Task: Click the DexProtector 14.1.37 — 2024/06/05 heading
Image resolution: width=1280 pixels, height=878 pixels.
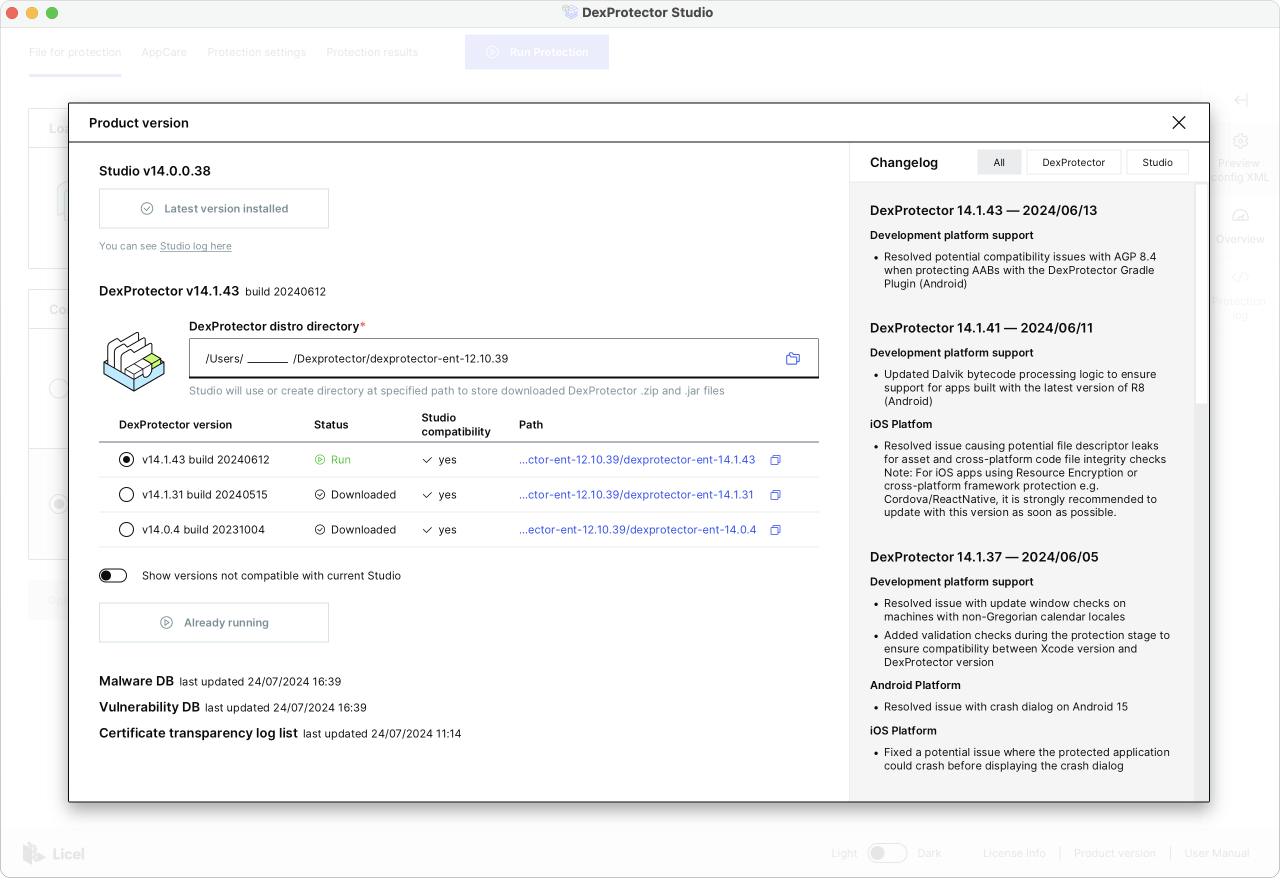Action: coord(984,557)
